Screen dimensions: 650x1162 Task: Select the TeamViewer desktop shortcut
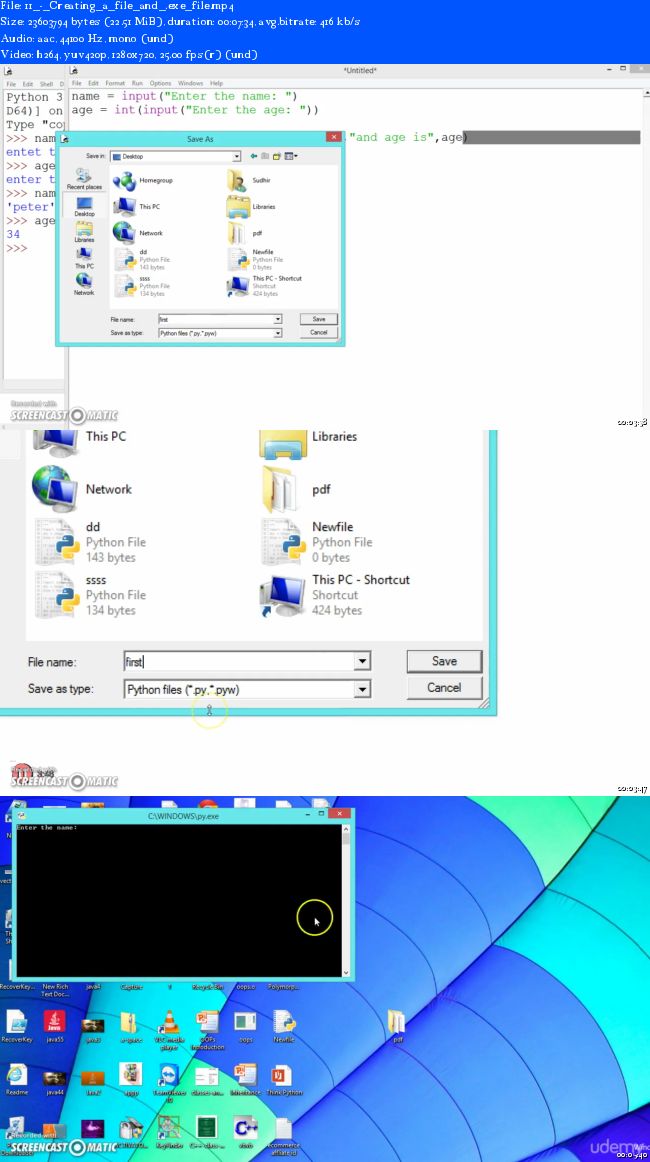point(169,1083)
